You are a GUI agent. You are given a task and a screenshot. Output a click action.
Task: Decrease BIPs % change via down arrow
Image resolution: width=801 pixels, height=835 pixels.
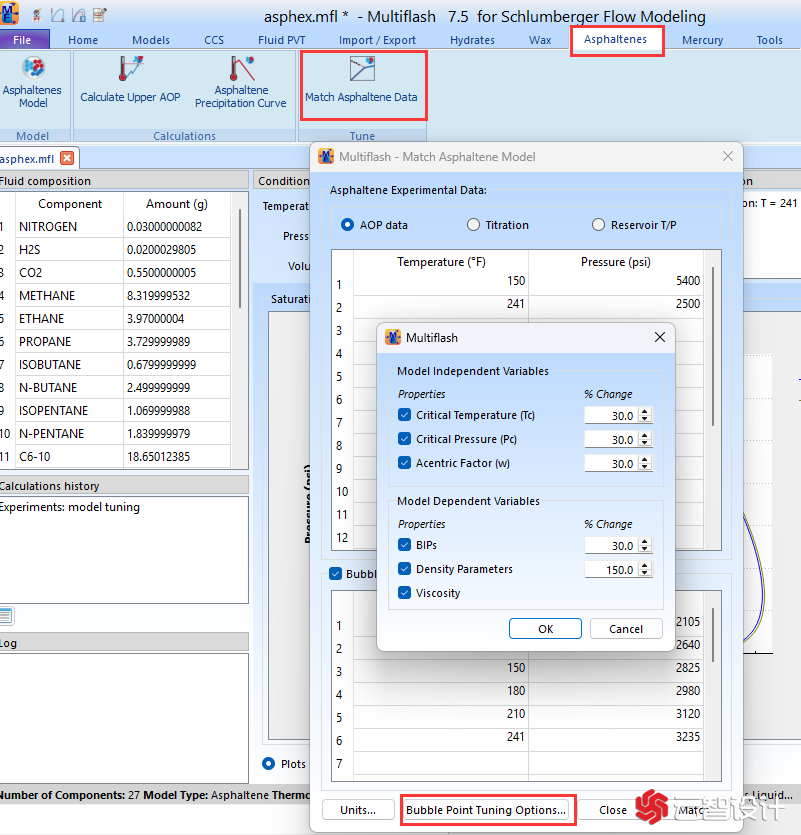(645, 549)
